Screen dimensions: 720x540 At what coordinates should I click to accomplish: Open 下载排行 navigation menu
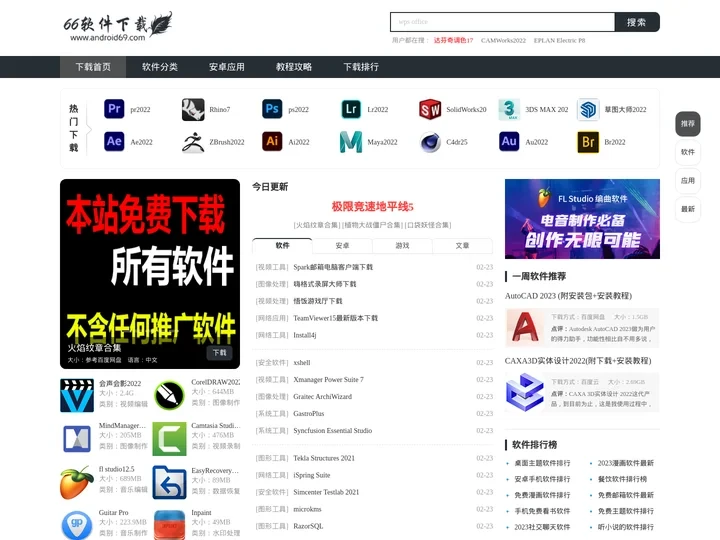(x=361, y=67)
